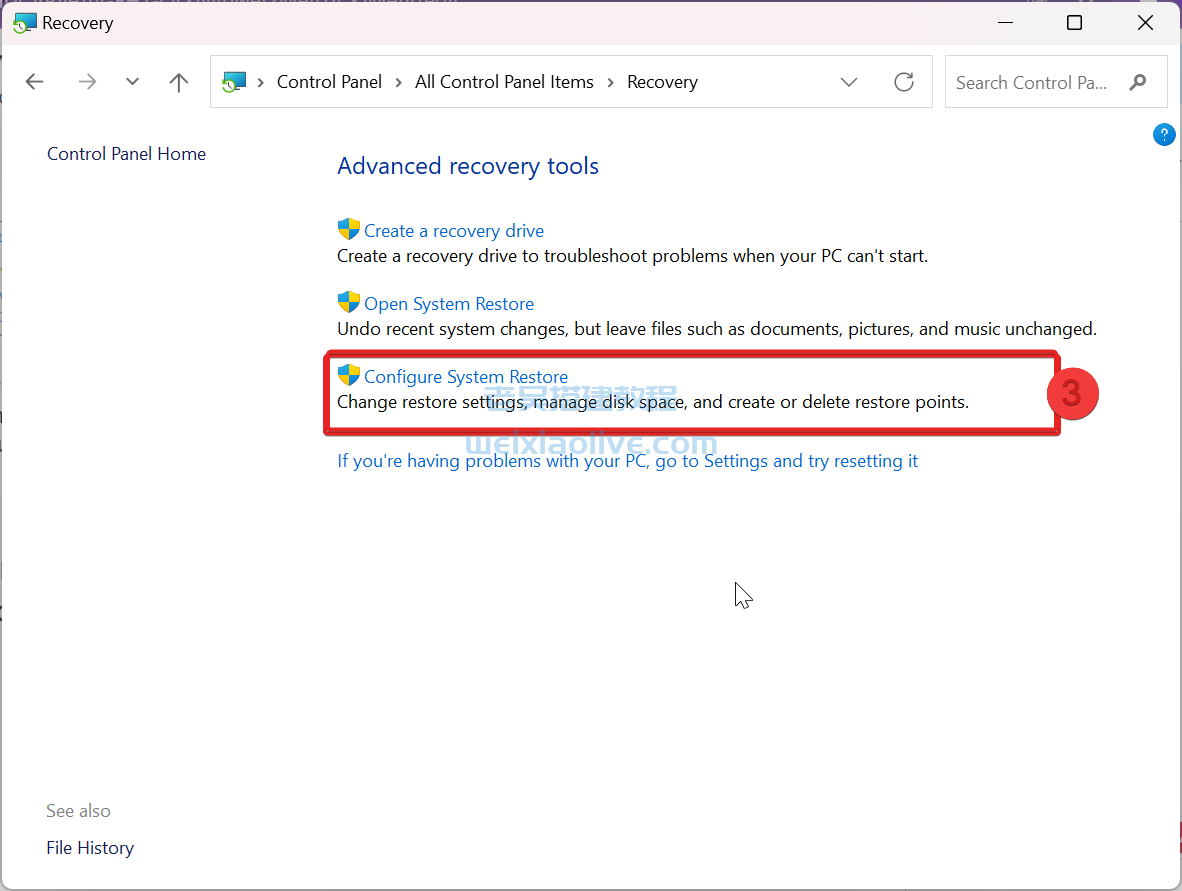Select All Control Panel Items in the breadcrumb
This screenshot has width=1182, height=891.
[x=504, y=82]
